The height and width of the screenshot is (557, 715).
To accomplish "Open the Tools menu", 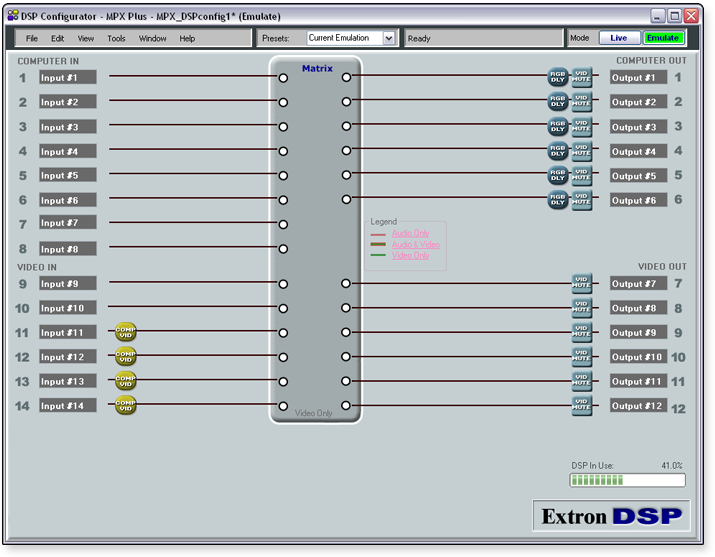I will (116, 38).
